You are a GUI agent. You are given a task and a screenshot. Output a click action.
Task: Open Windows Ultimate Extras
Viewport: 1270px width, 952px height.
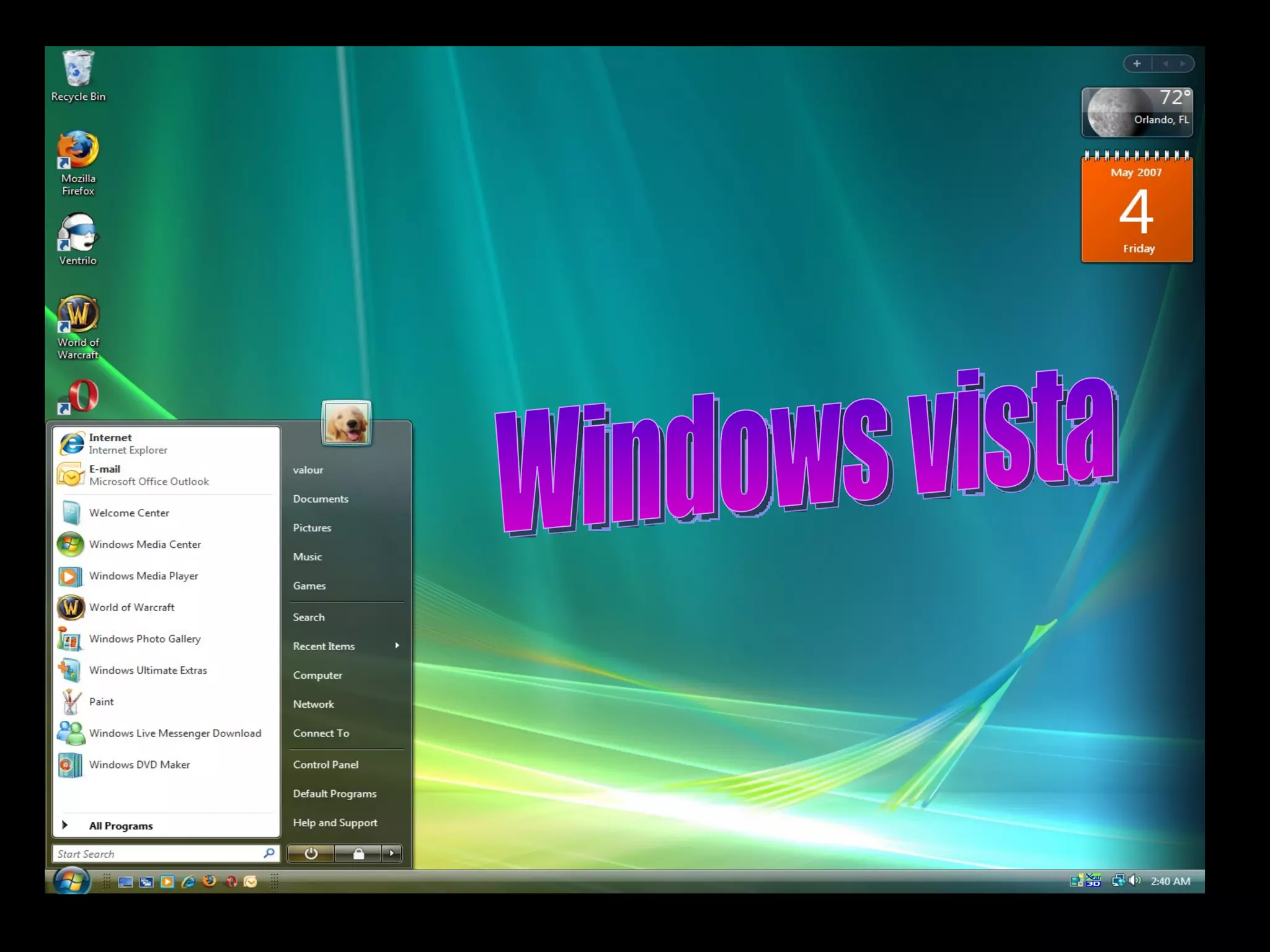click(166, 671)
